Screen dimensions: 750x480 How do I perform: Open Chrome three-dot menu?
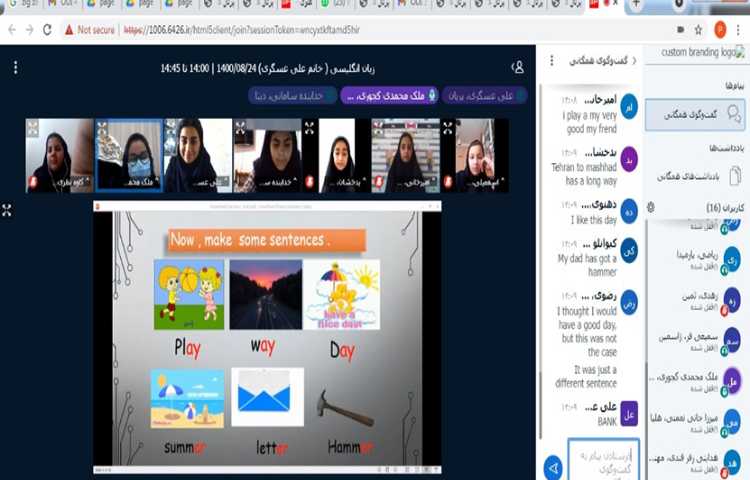click(739, 30)
